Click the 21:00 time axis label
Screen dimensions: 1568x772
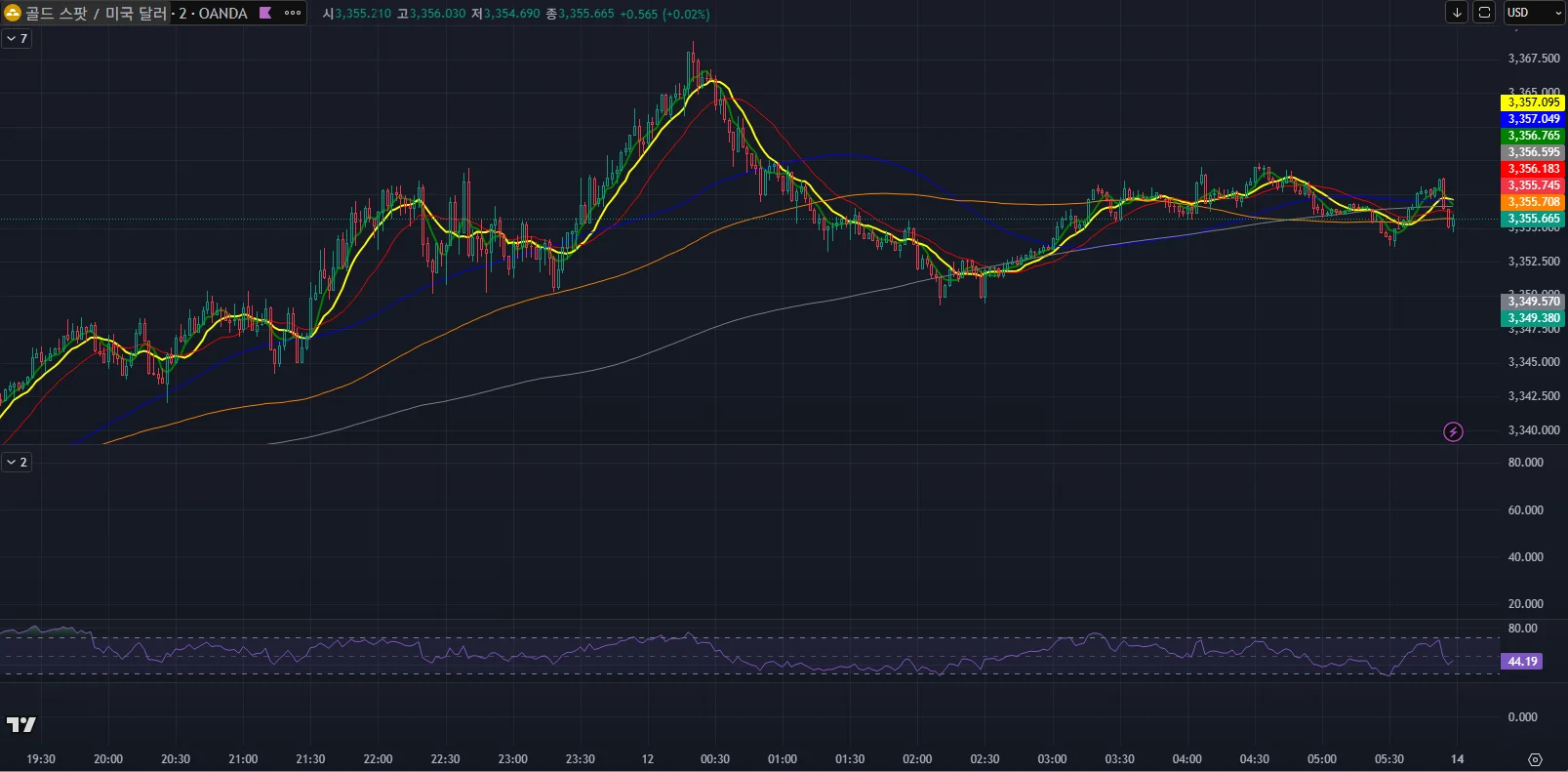tap(243, 759)
